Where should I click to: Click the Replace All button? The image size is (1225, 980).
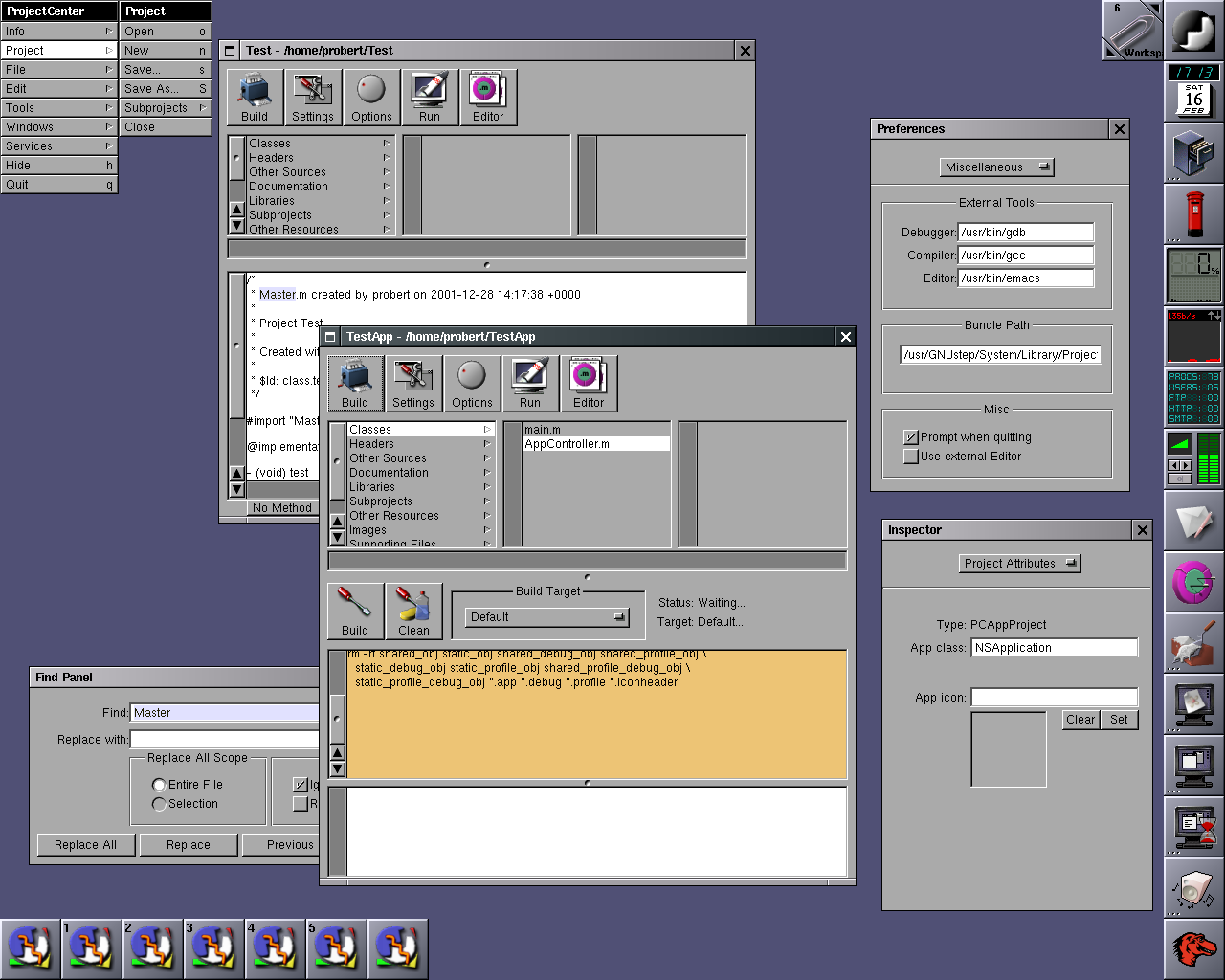point(85,845)
